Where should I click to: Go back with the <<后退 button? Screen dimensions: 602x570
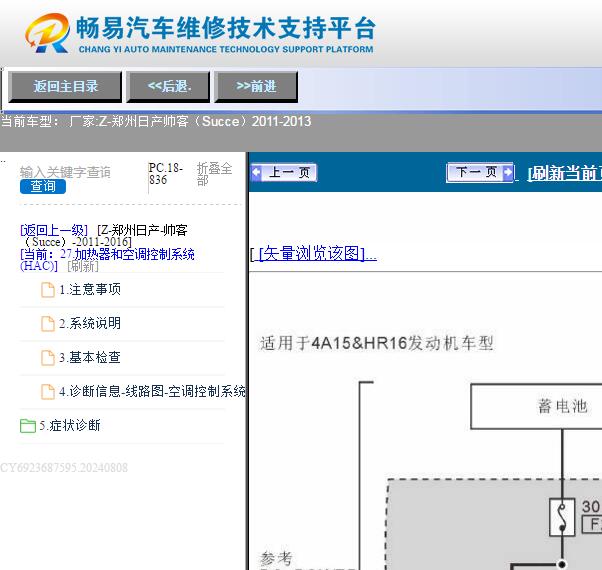click(x=169, y=87)
